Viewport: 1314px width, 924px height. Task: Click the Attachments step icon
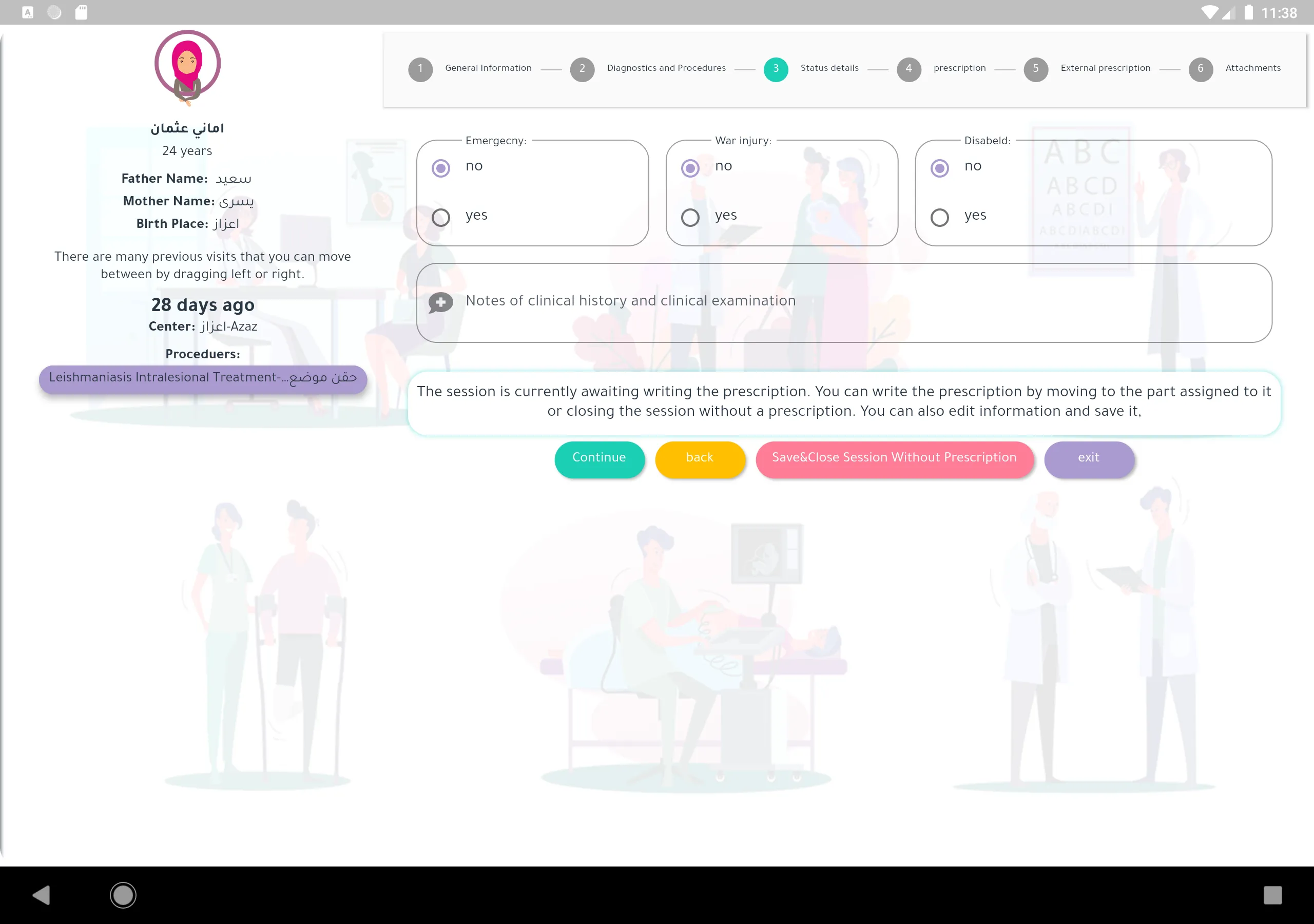(1199, 68)
